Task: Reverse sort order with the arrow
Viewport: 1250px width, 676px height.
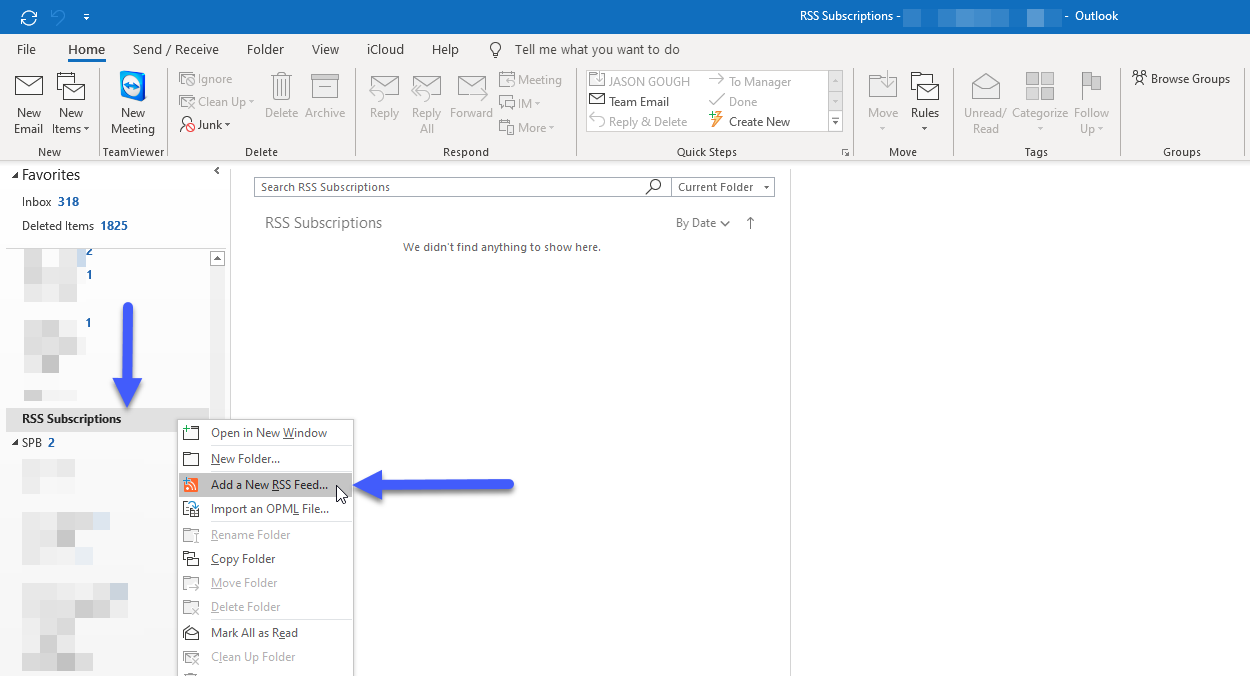Action: coord(750,223)
